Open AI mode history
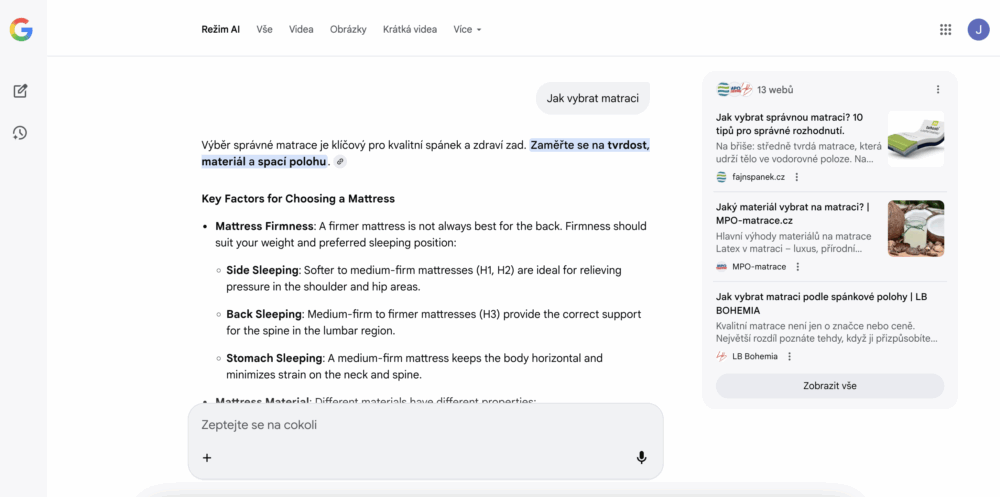The image size is (1000, 497). 20,133
